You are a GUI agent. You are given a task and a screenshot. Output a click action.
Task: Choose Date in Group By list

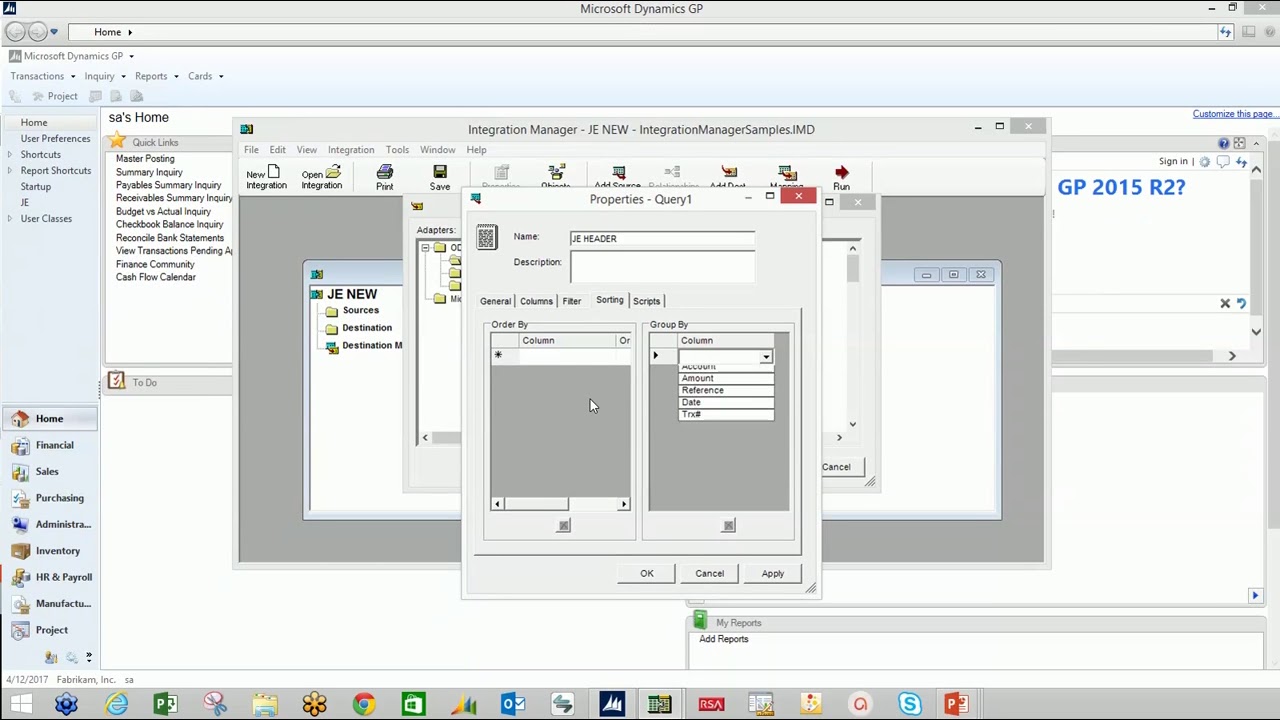point(726,402)
